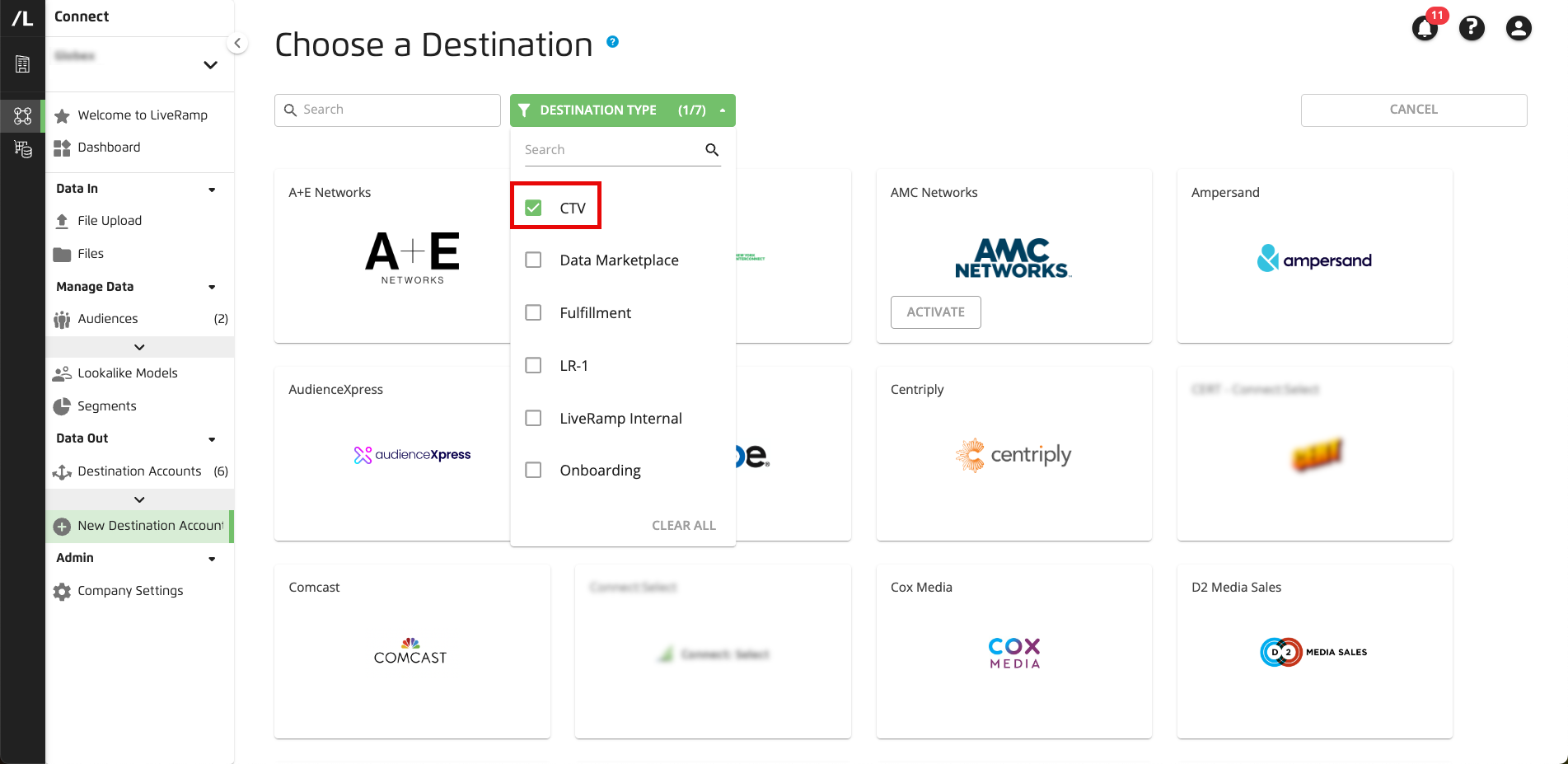Select the A+E Networks tile

[x=392, y=256]
